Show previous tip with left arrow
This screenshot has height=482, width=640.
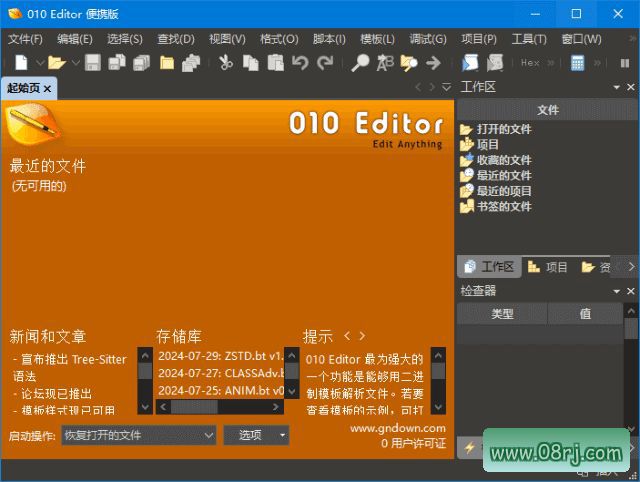[347, 336]
